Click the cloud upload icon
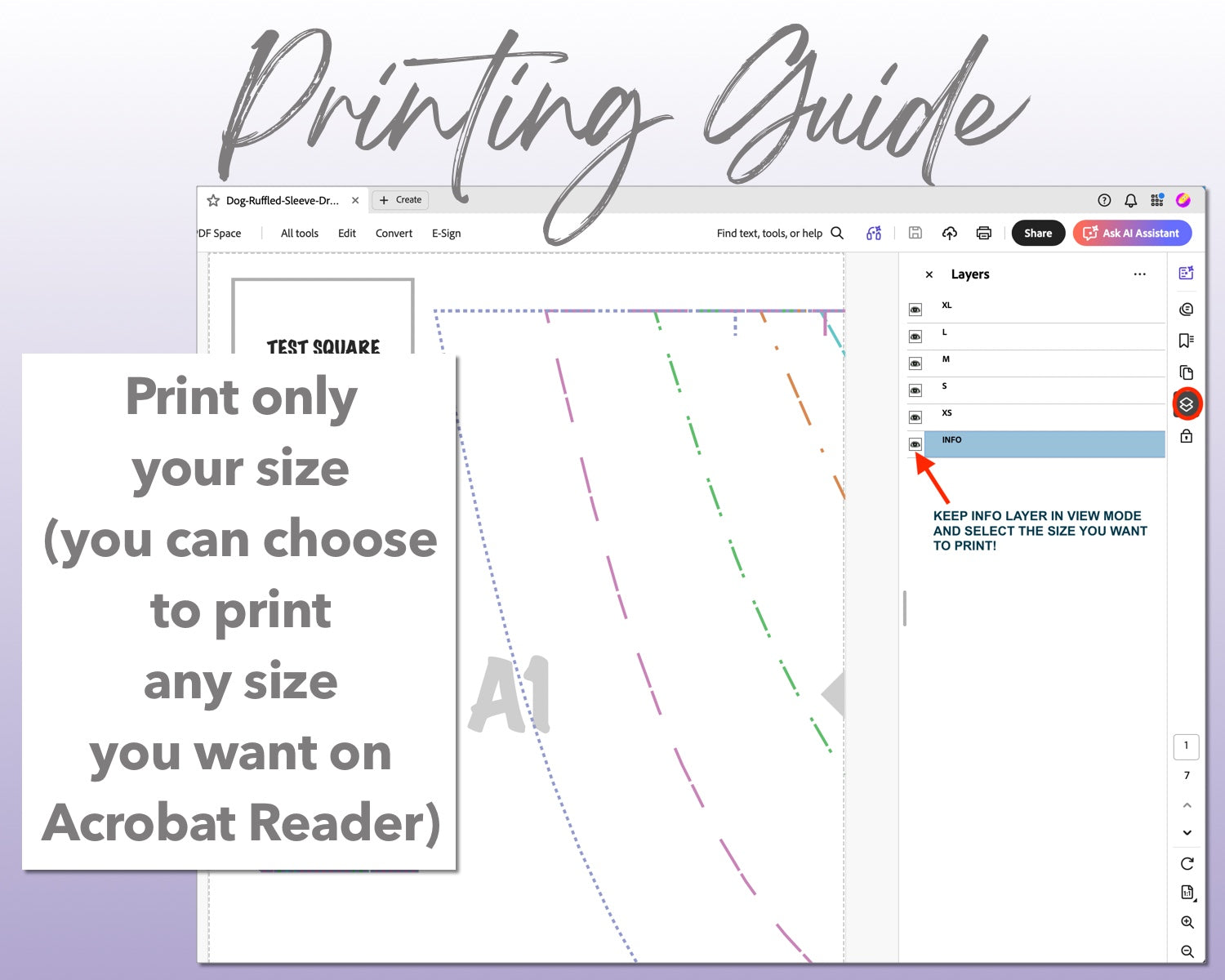The height and width of the screenshot is (980, 1225). (949, 234)
